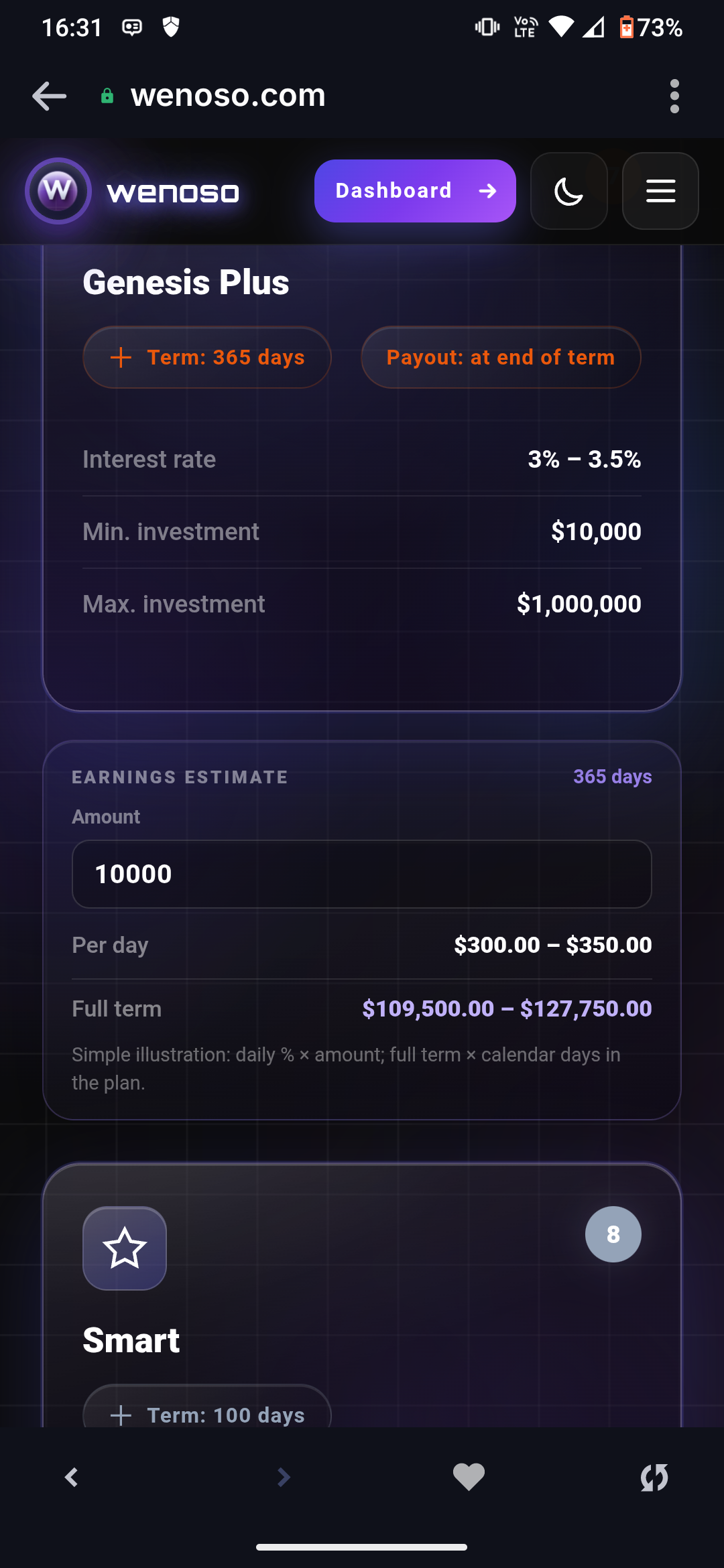724x1568 pixels.
Task: Tap the Genesis Plus plan title
Action: pos(186,282)
